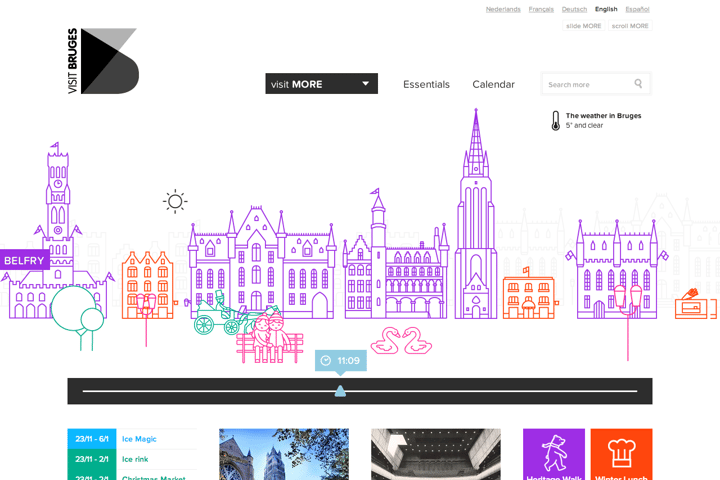Image resolution: width=720 pixels, height=480 pixels.
Task: Open the Essentials menu
Action: point(426,84)
